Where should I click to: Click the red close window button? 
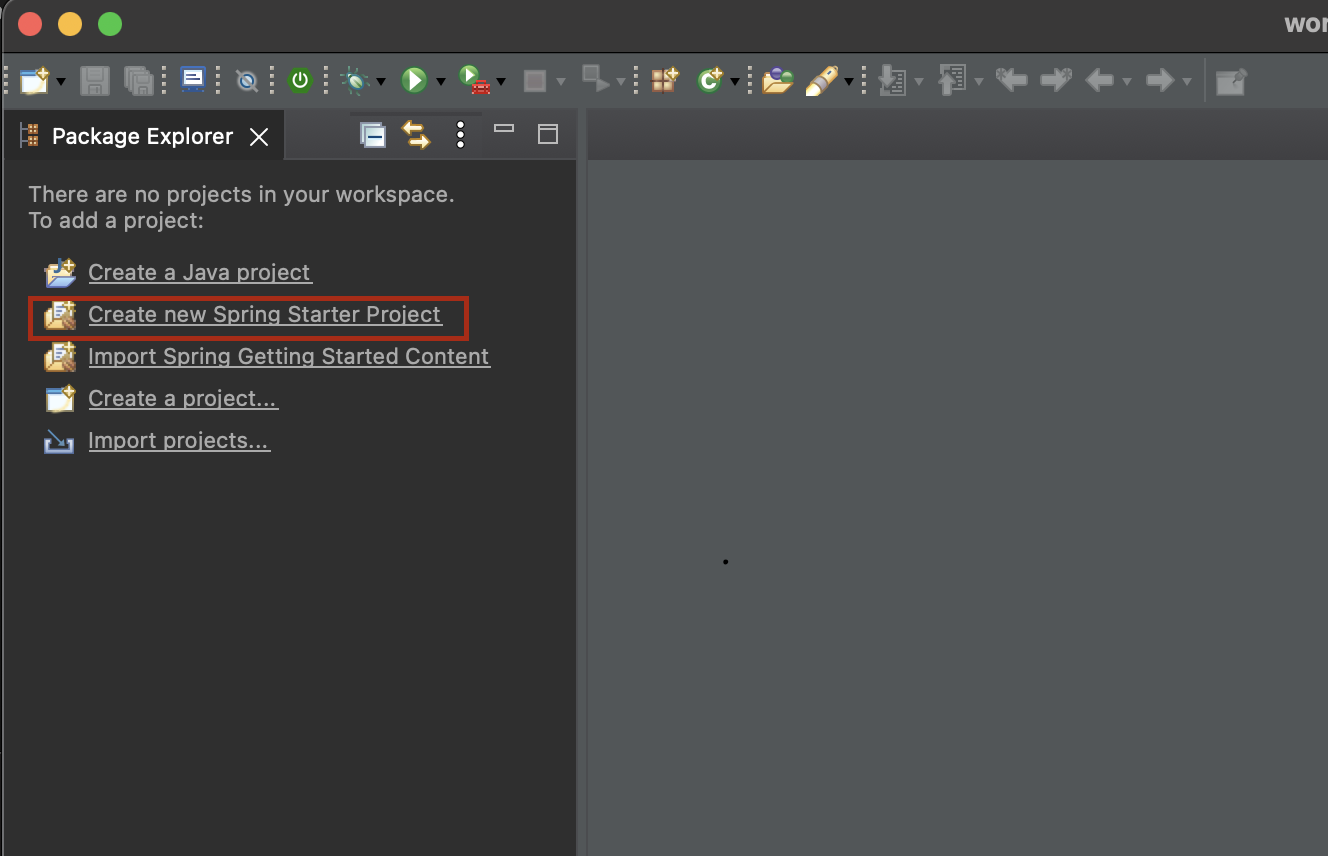point(30,24)
